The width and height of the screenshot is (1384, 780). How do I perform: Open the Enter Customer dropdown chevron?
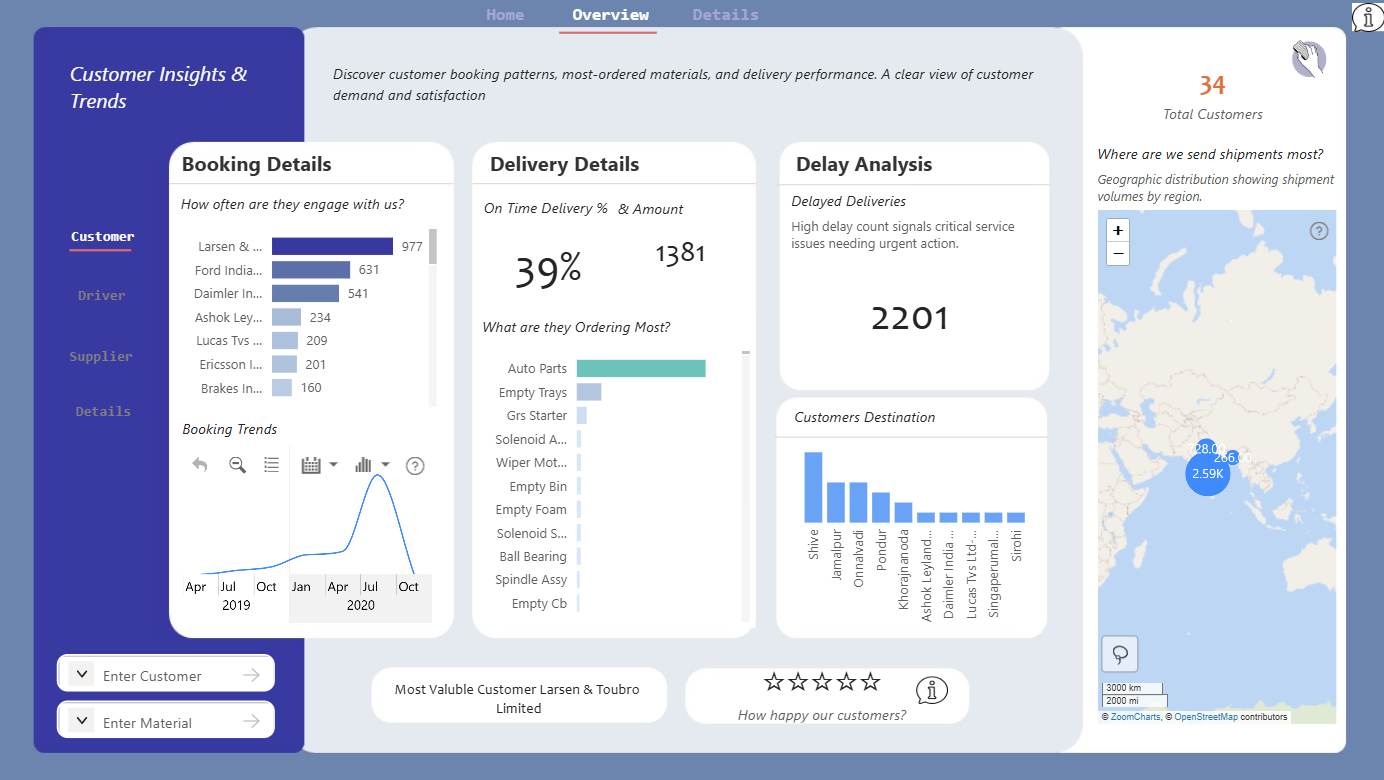[x=80, y=675]
